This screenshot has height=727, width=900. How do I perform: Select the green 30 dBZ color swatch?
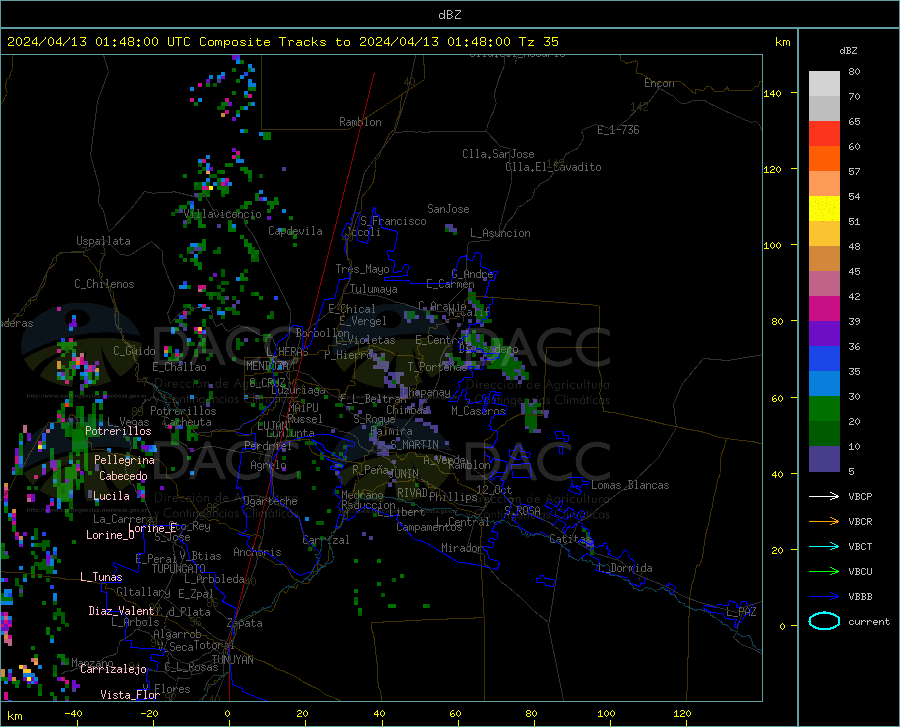tap(824, 409)
